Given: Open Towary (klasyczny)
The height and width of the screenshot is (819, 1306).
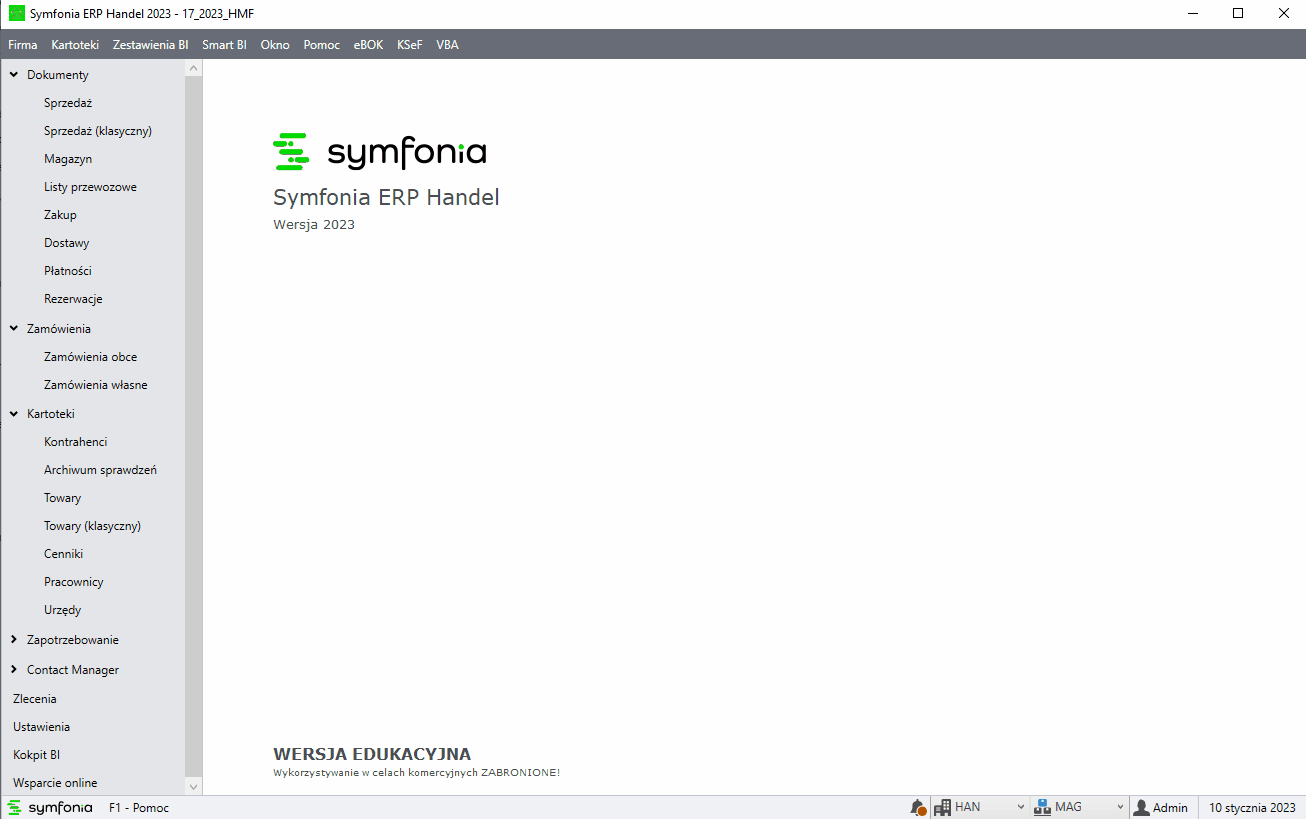Looking at the screenshot, I should pos(92,526).
